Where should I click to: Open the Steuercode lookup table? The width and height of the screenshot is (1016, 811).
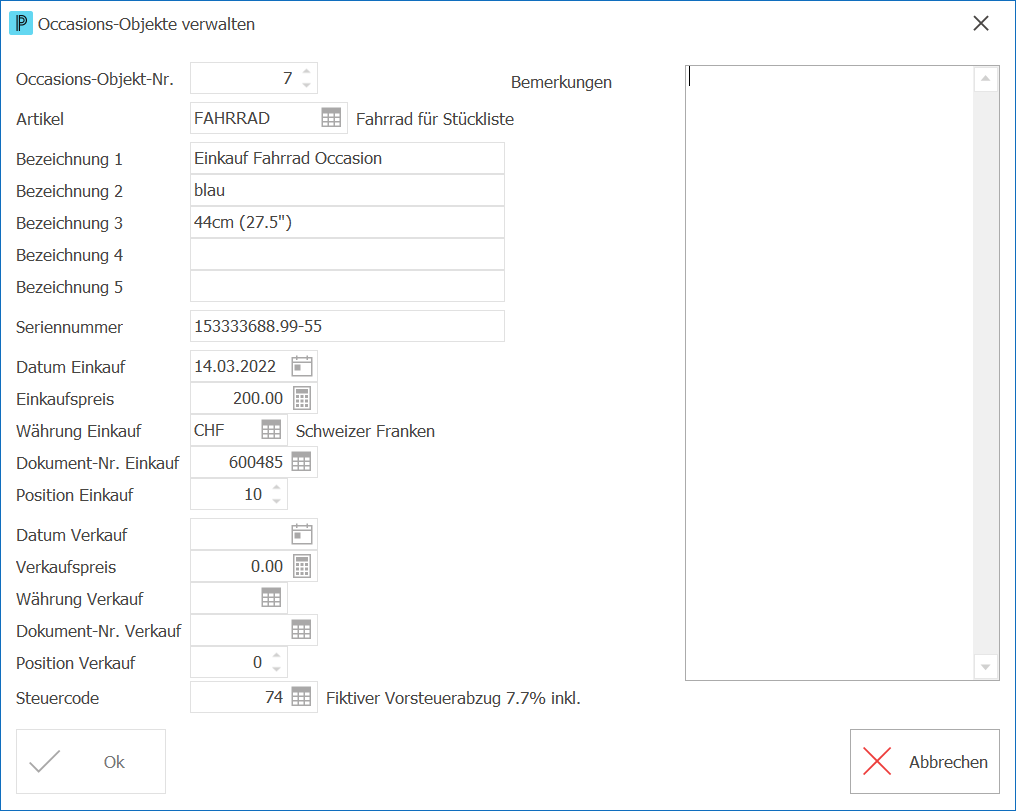(301, 698)
